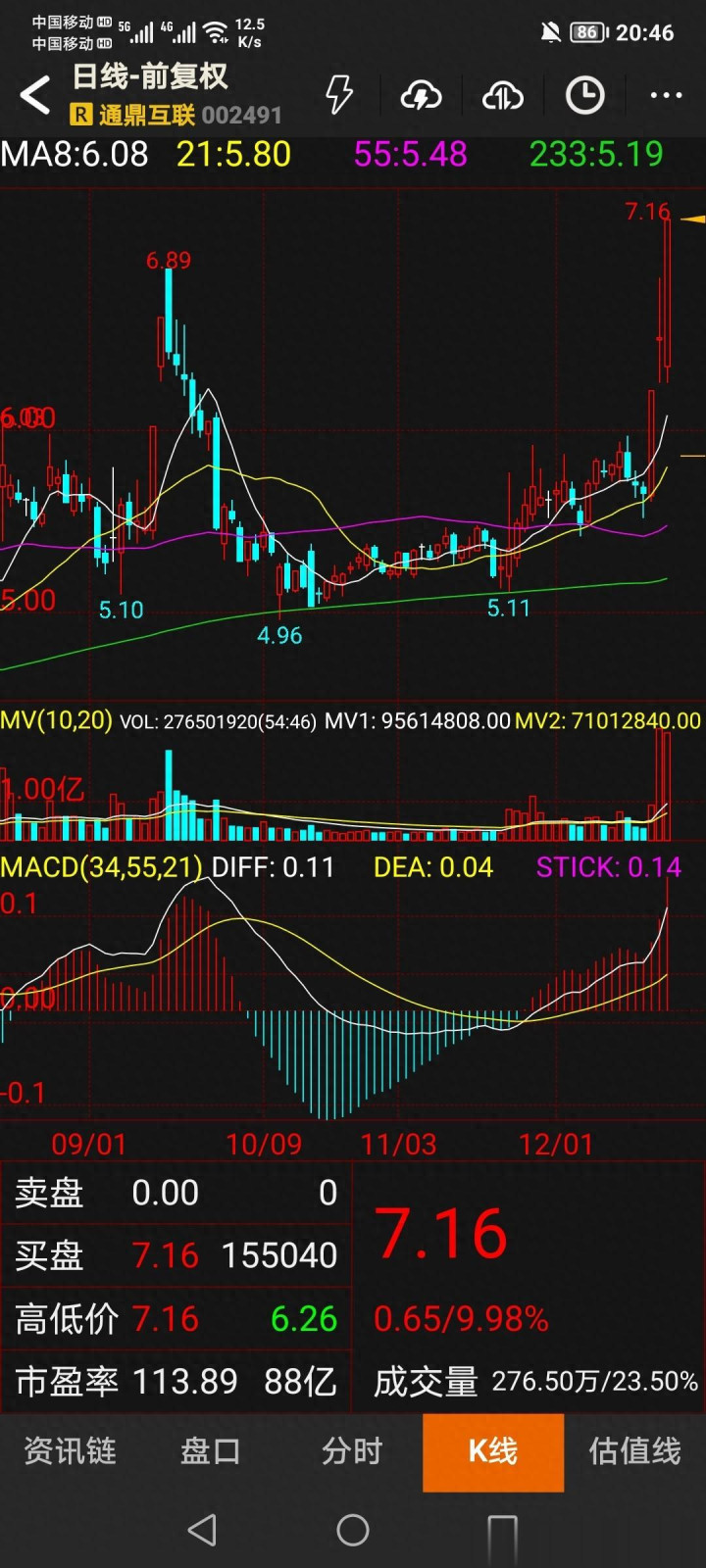Tap the DEA: 0.04 value
Screen dimensions: 706x1568
(x=432, y=867)
